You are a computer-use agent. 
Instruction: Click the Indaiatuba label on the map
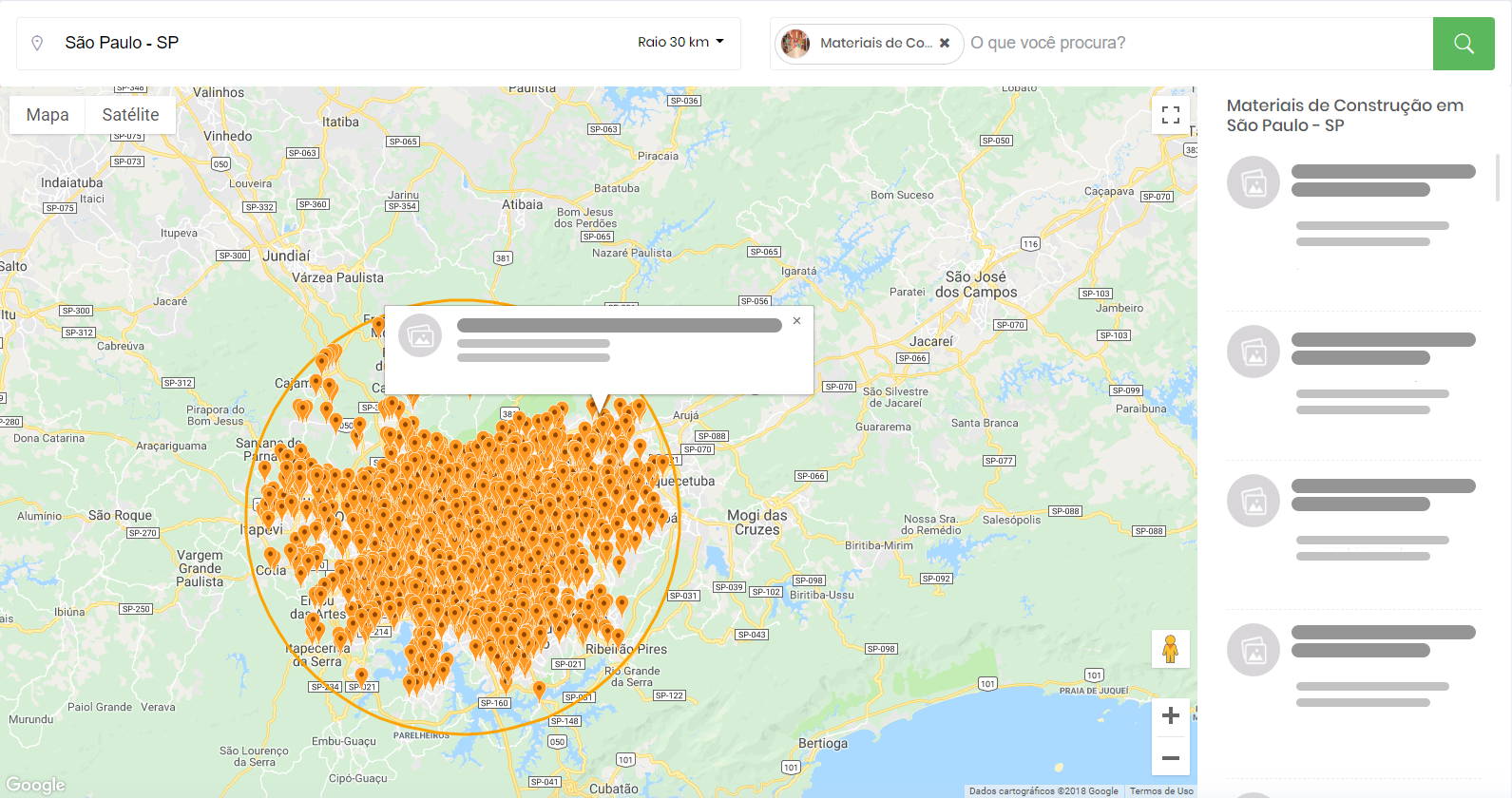point(72,182)
